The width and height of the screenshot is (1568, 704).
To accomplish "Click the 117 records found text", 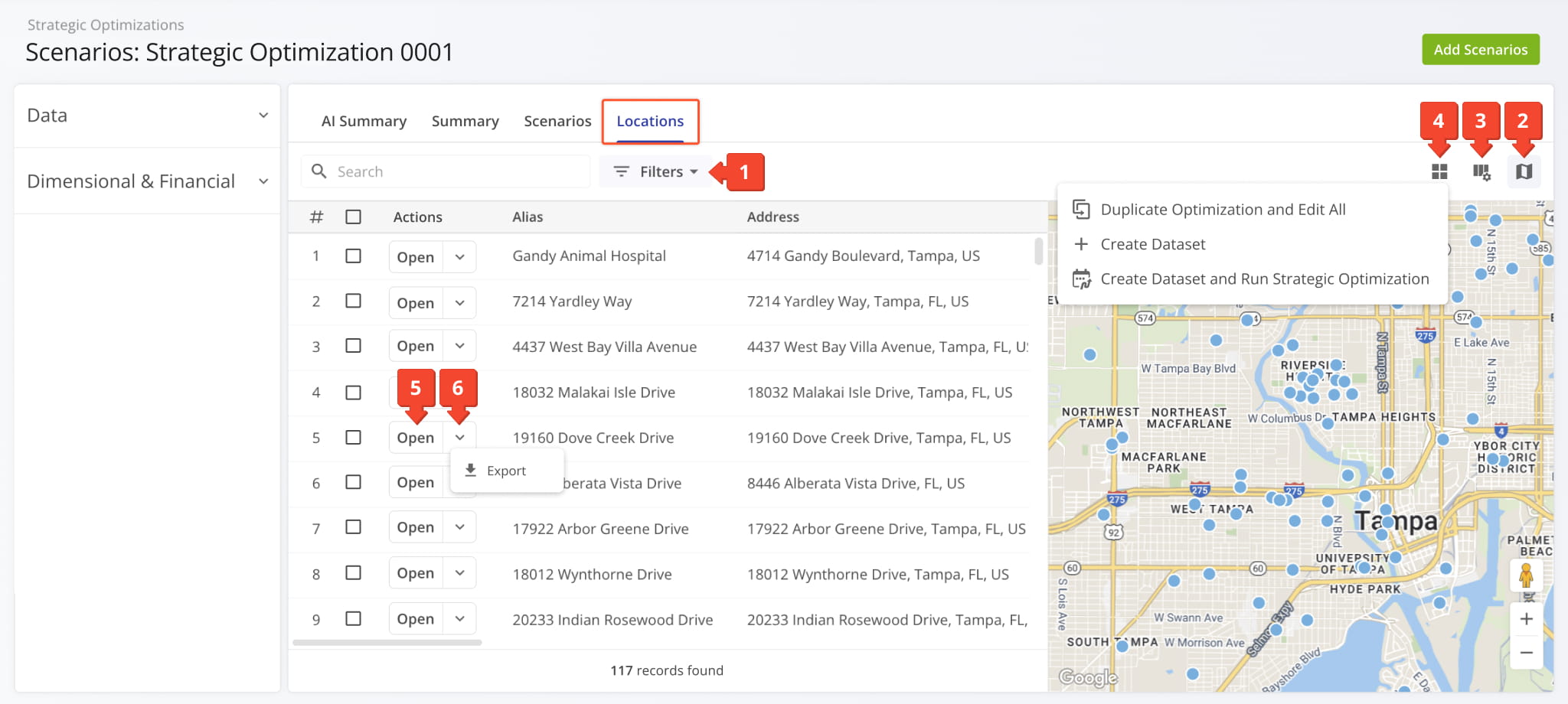I will coord(667,670).
